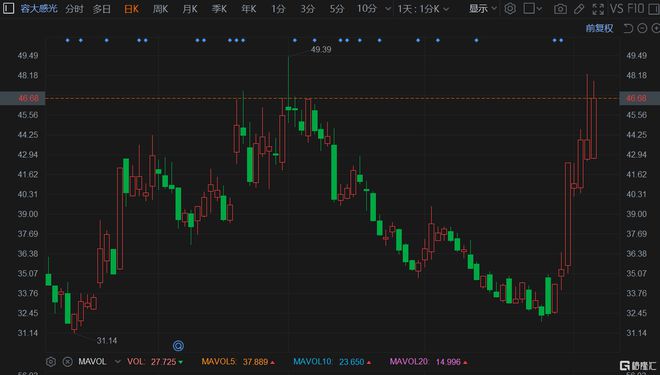Click the last blue event dot at the far right

[x=561, y=40]
